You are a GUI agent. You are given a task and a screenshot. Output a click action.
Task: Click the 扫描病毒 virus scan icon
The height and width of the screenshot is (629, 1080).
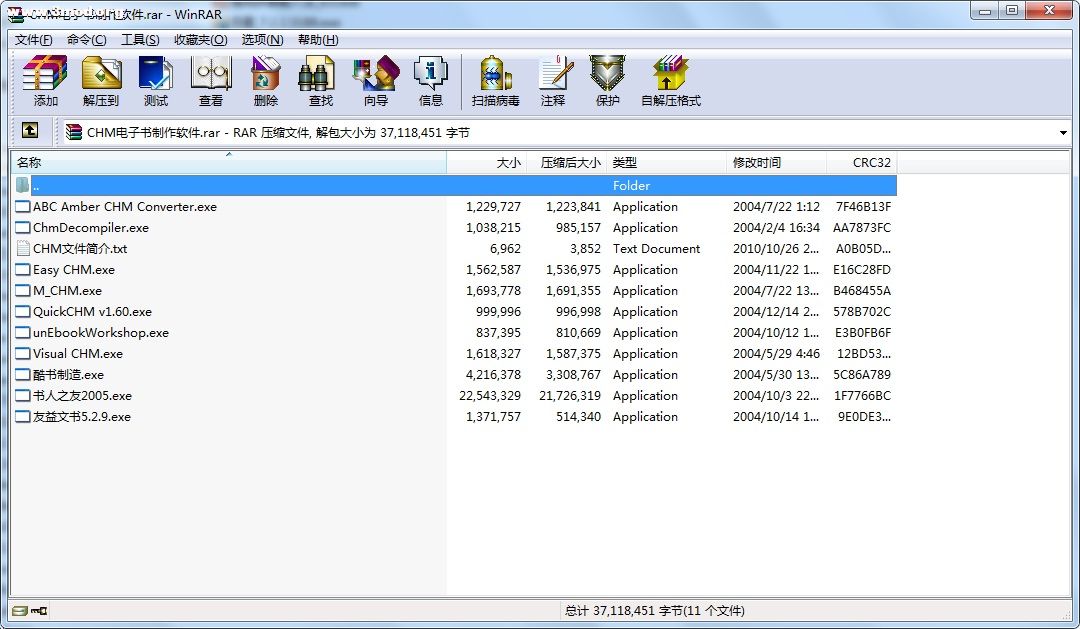(x=496, y=80)
